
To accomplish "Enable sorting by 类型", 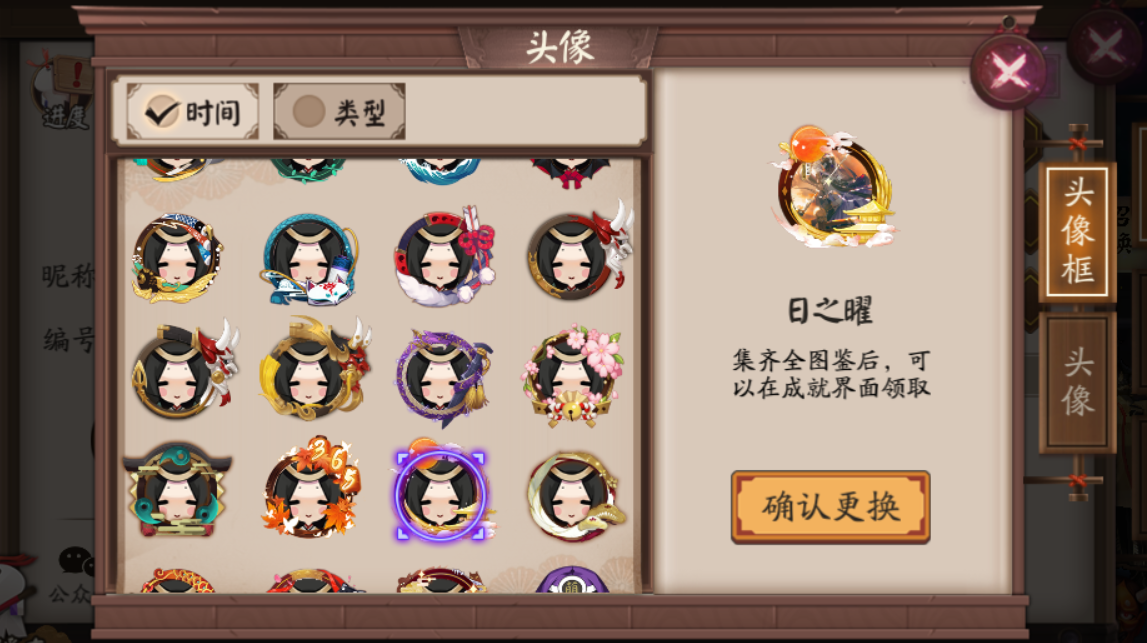I will [339, 111].
